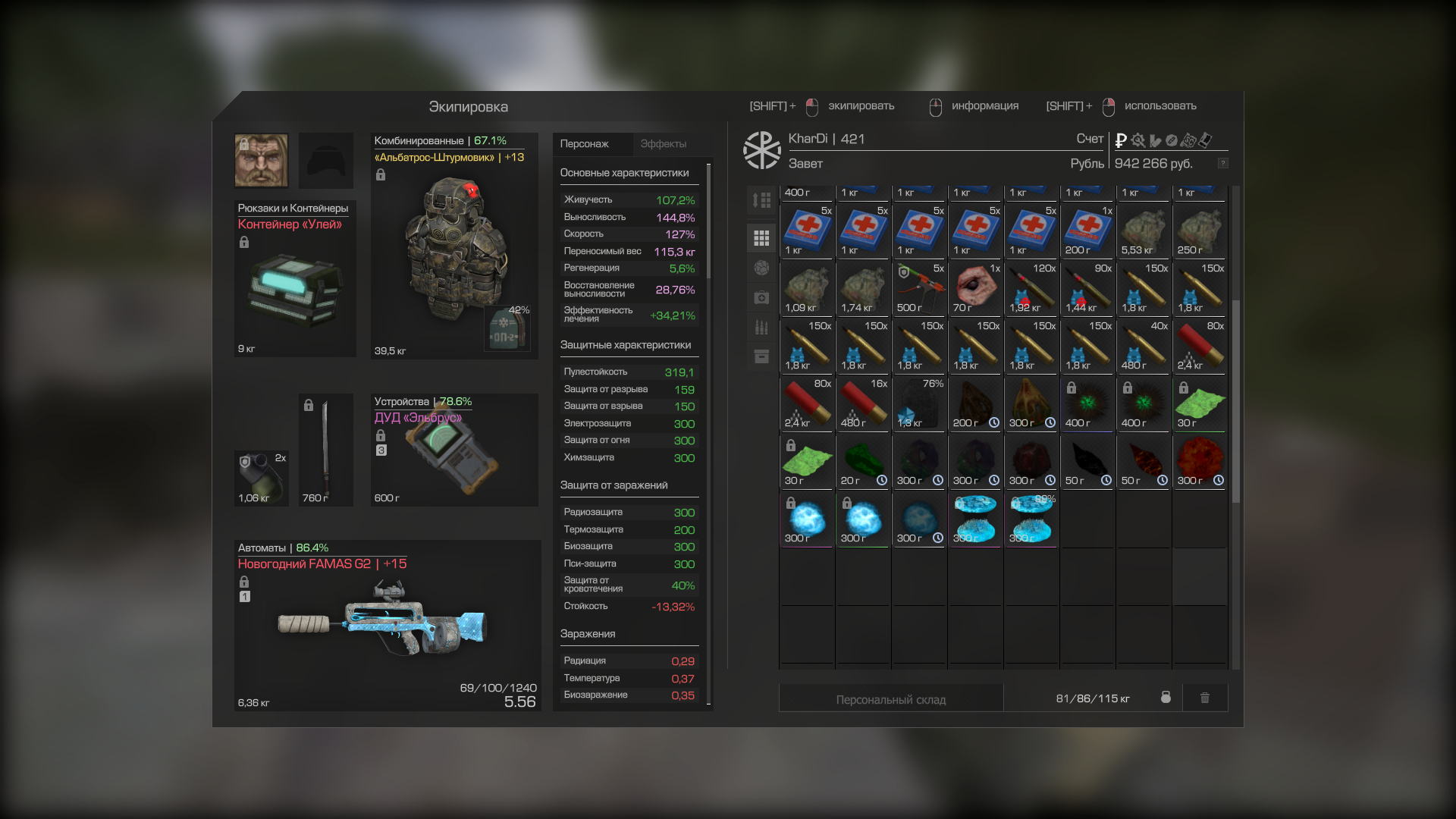This screenshot has width=1456, height=819.
Task: Click the empty helmet slot
Action: [x=326, y=161]
